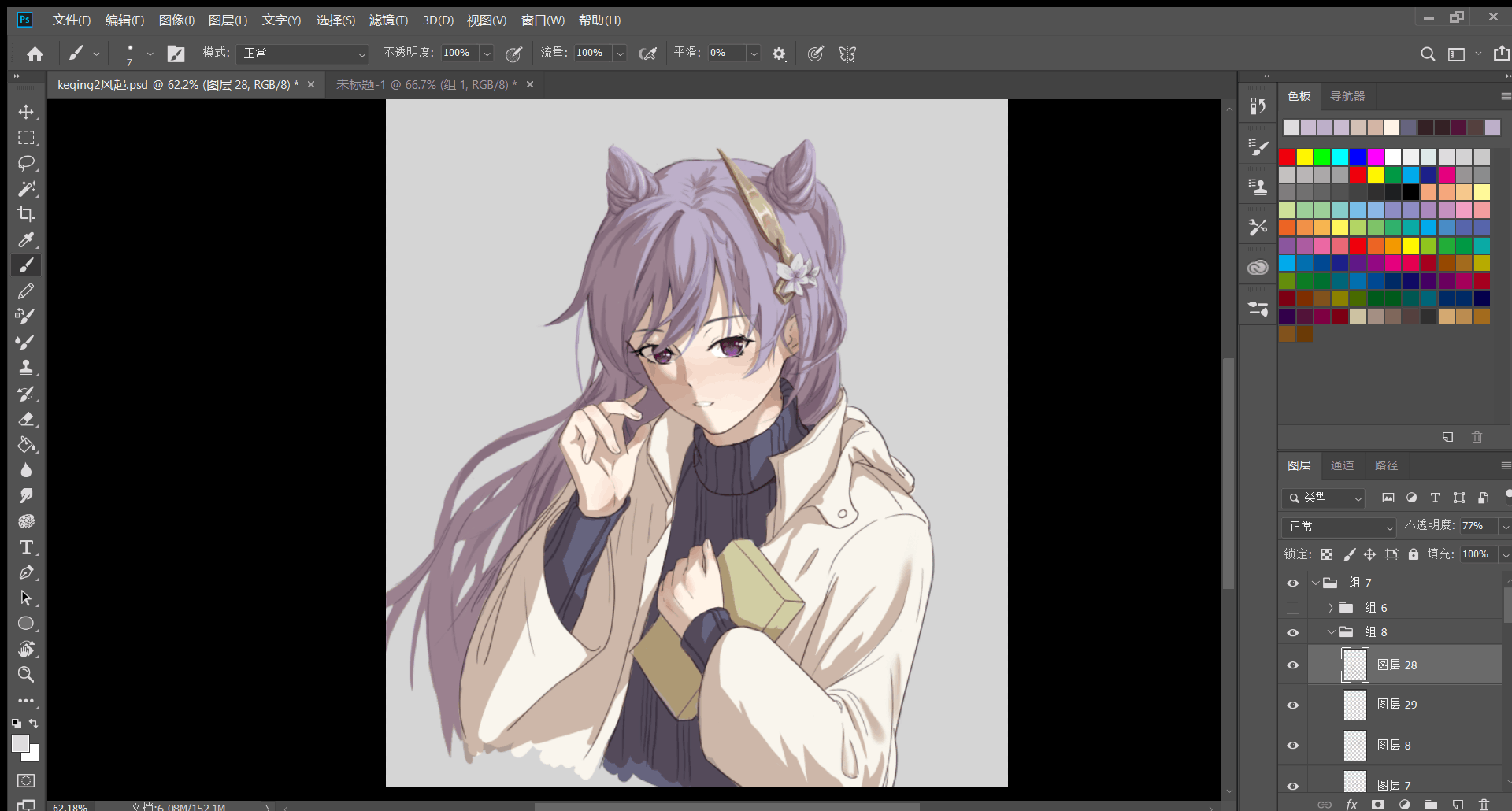This screenshot has width=1512, height=811.
Task: Select the Zoom tool in toolbar
Action: [26, 675]
